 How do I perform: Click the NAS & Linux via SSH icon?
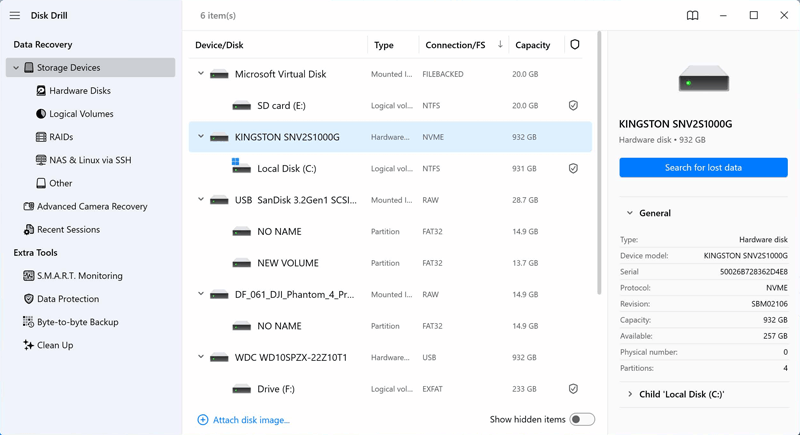41,160
